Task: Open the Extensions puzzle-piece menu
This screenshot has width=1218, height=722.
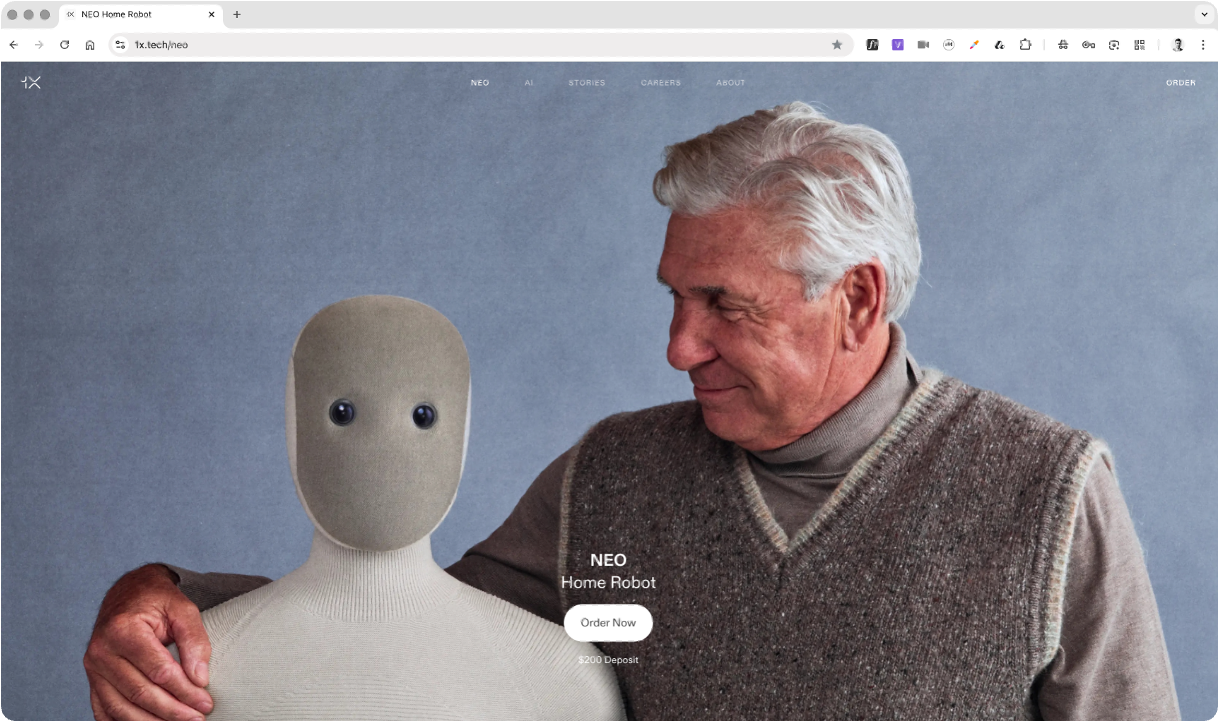Action: click(x=1025, y=45)
